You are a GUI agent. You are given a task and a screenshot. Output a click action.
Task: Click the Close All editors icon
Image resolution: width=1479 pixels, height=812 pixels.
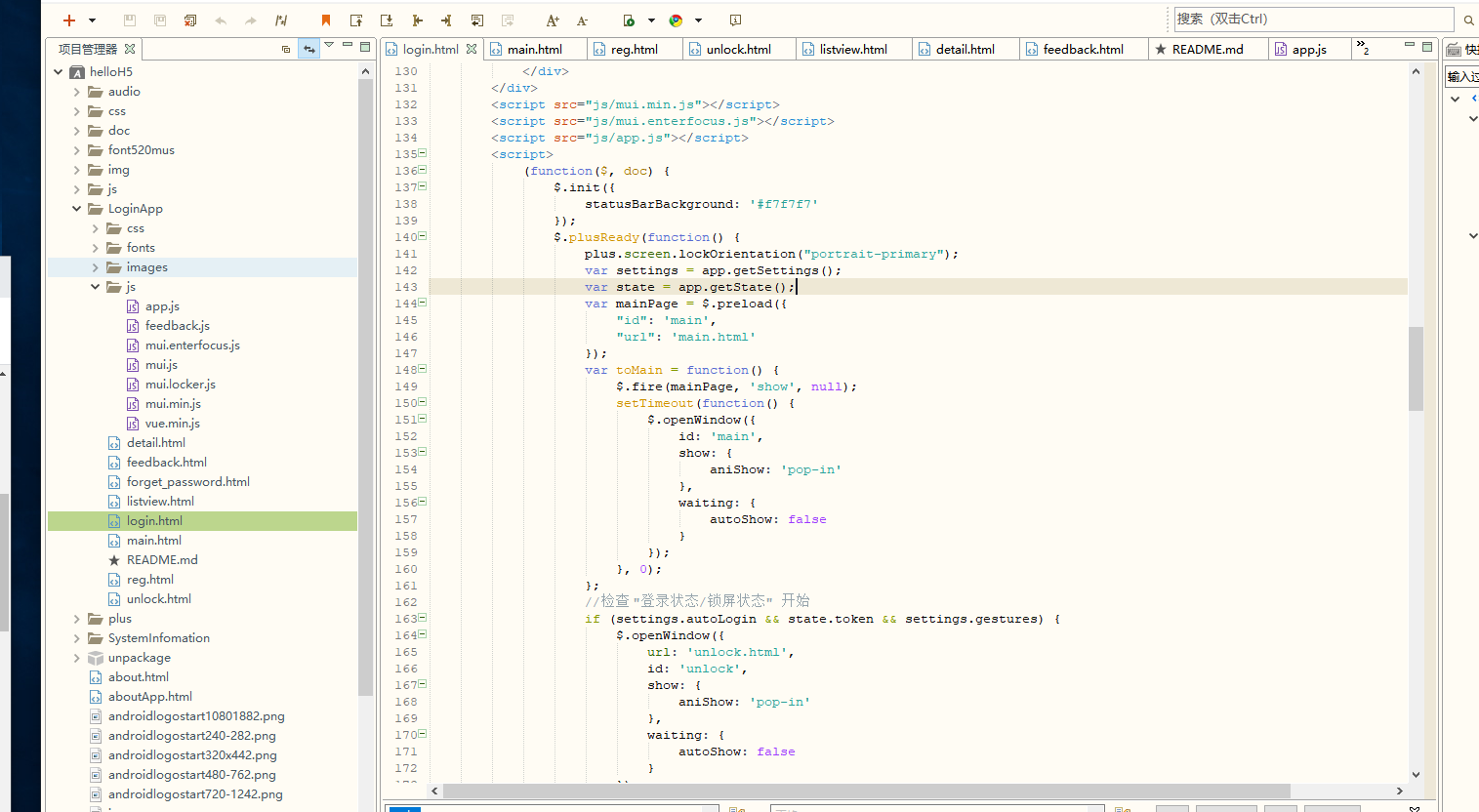[x=190, y=20]
